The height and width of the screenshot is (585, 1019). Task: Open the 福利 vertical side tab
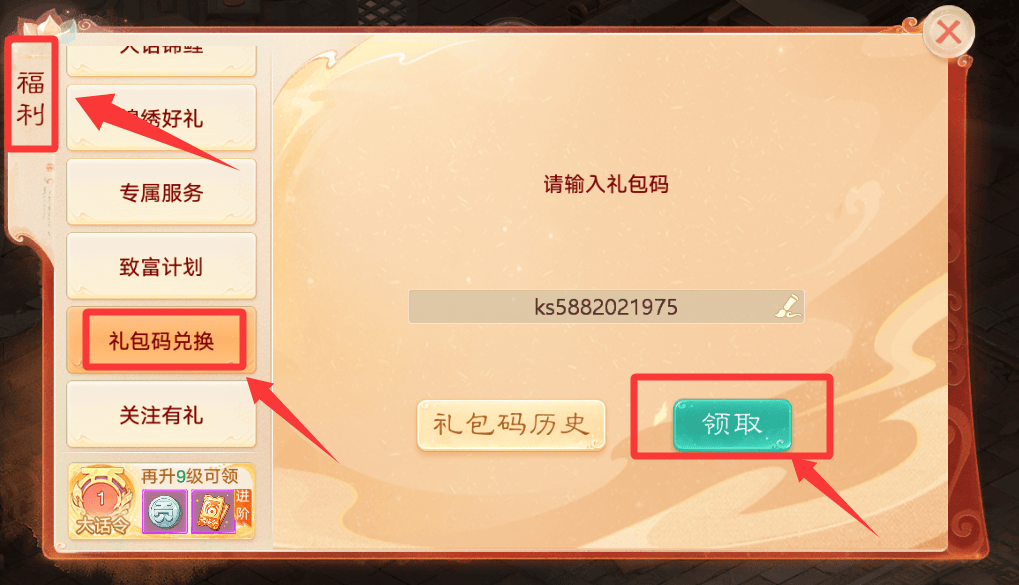click(31, 98)
